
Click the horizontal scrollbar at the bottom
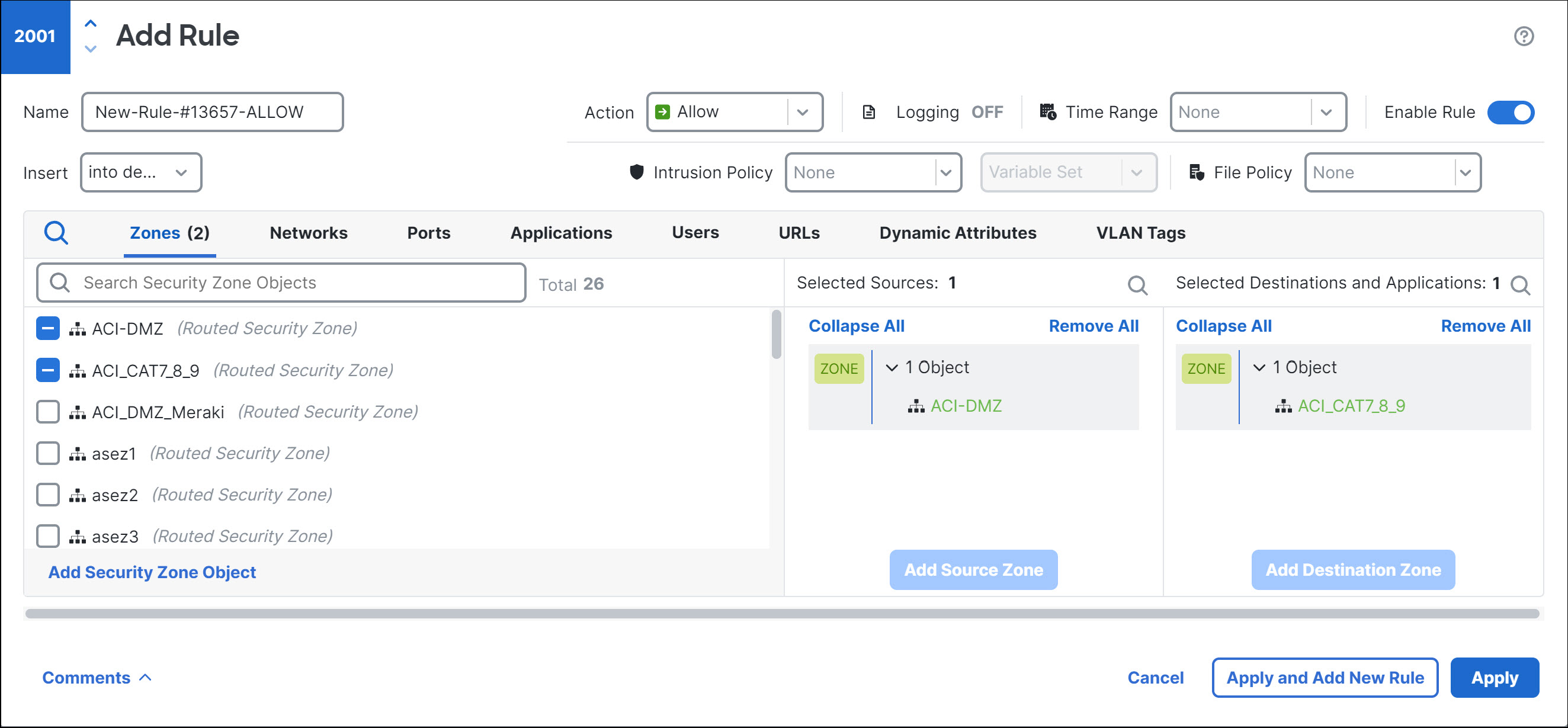(x=782, y=614)
